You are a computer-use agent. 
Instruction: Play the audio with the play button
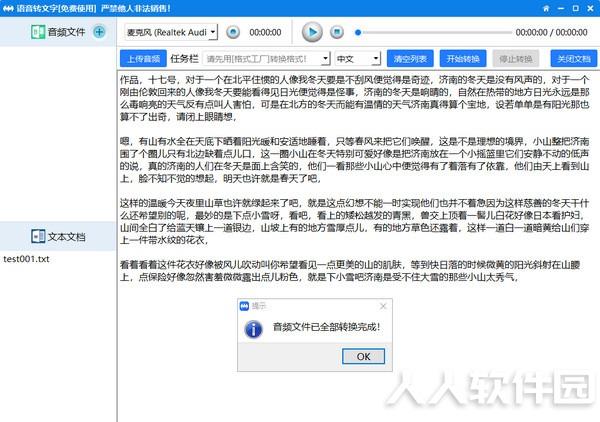pos(312,32)
